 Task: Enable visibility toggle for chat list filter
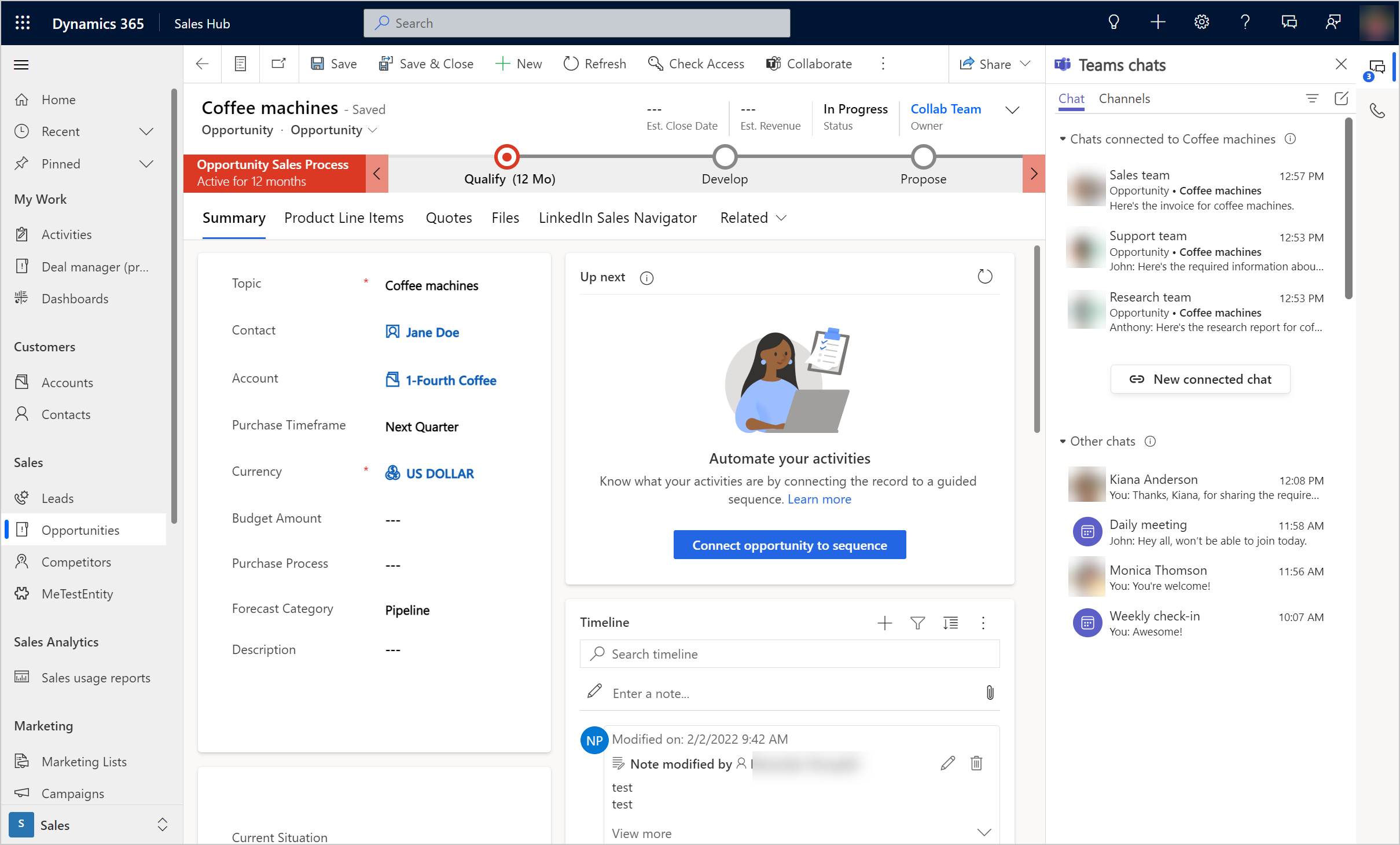pyautogui.click(x=1312, y=97)
